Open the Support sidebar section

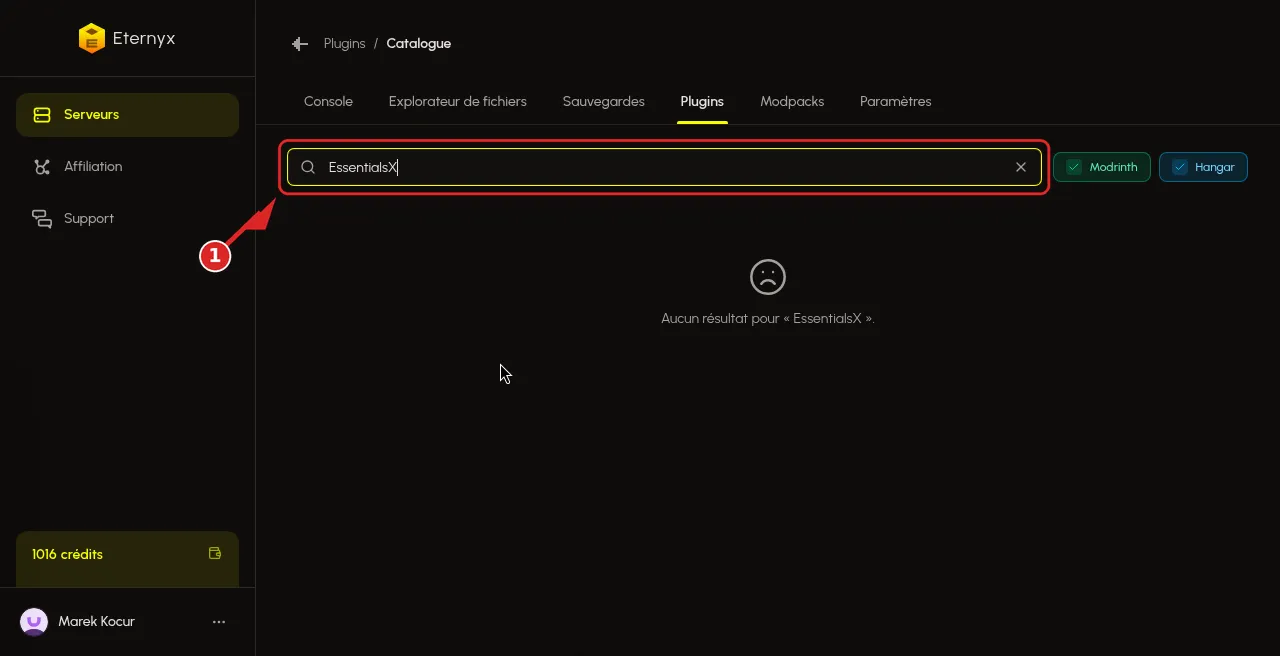click(127, 219)
